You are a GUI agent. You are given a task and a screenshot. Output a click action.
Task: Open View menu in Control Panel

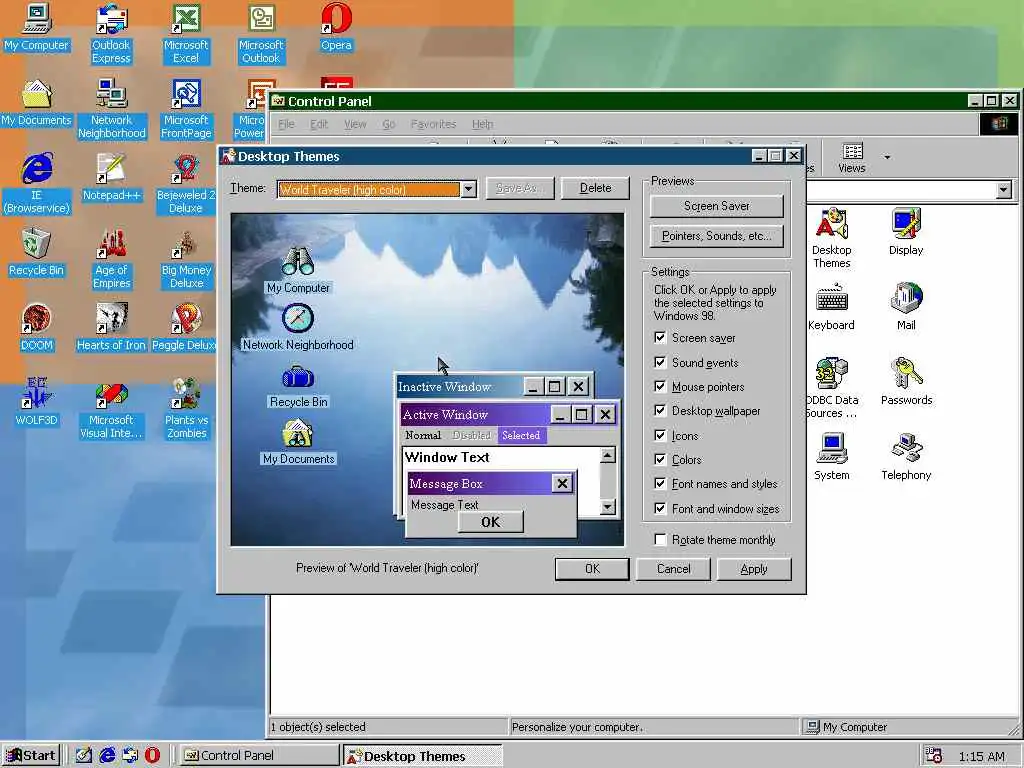[355, 124]
